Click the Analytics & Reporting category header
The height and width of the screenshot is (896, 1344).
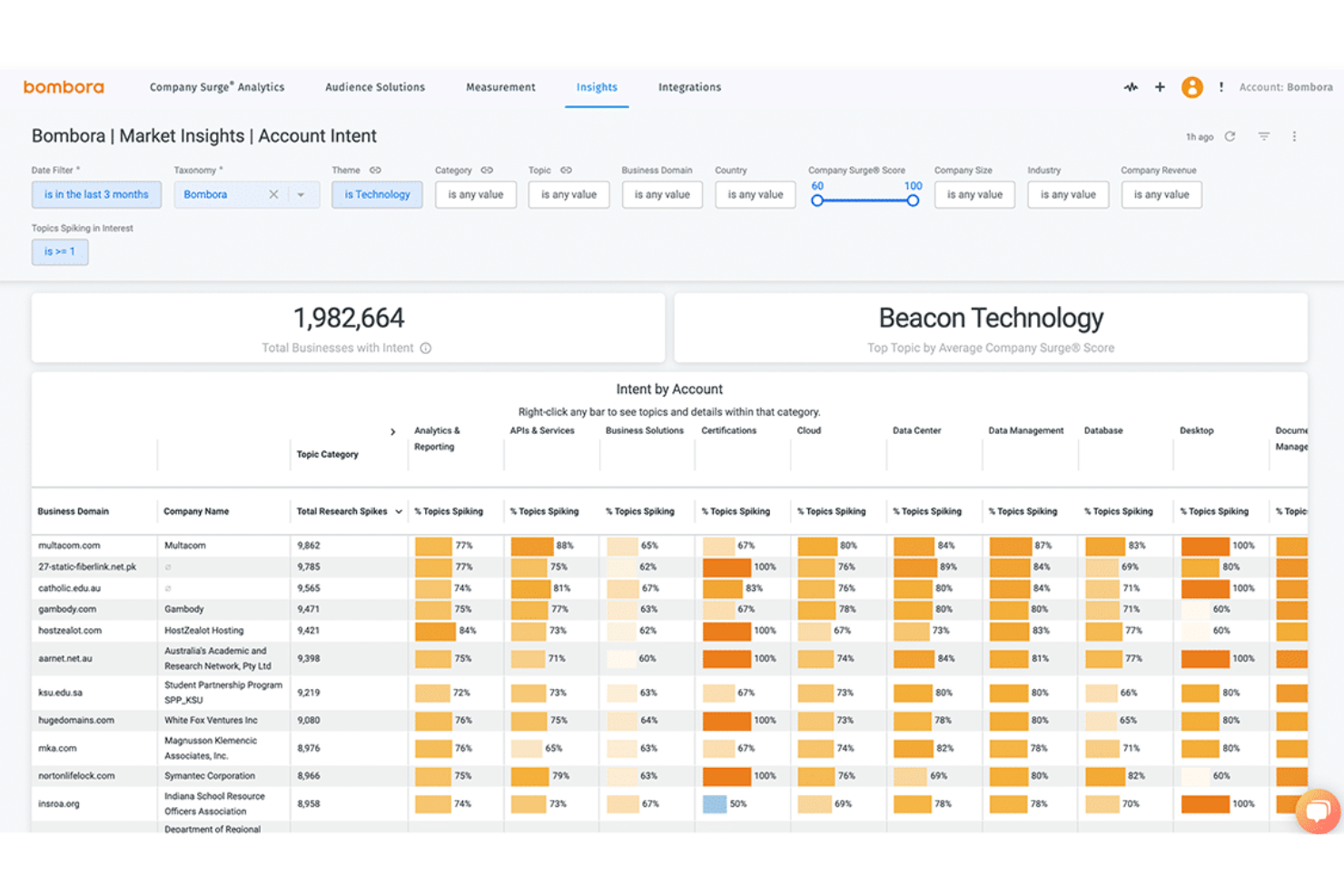[x=438, y=438]
